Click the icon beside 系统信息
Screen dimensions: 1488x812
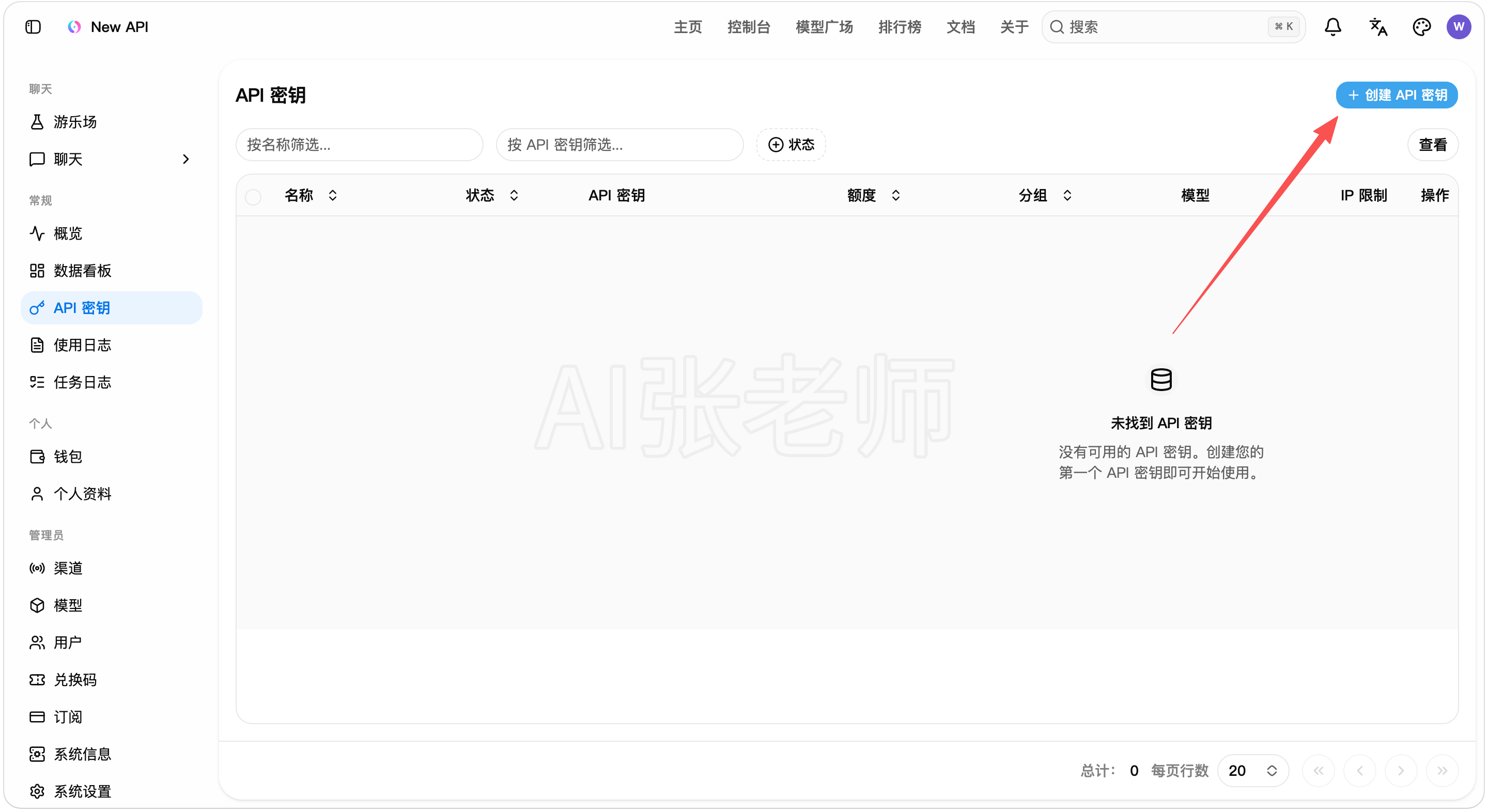37,754
